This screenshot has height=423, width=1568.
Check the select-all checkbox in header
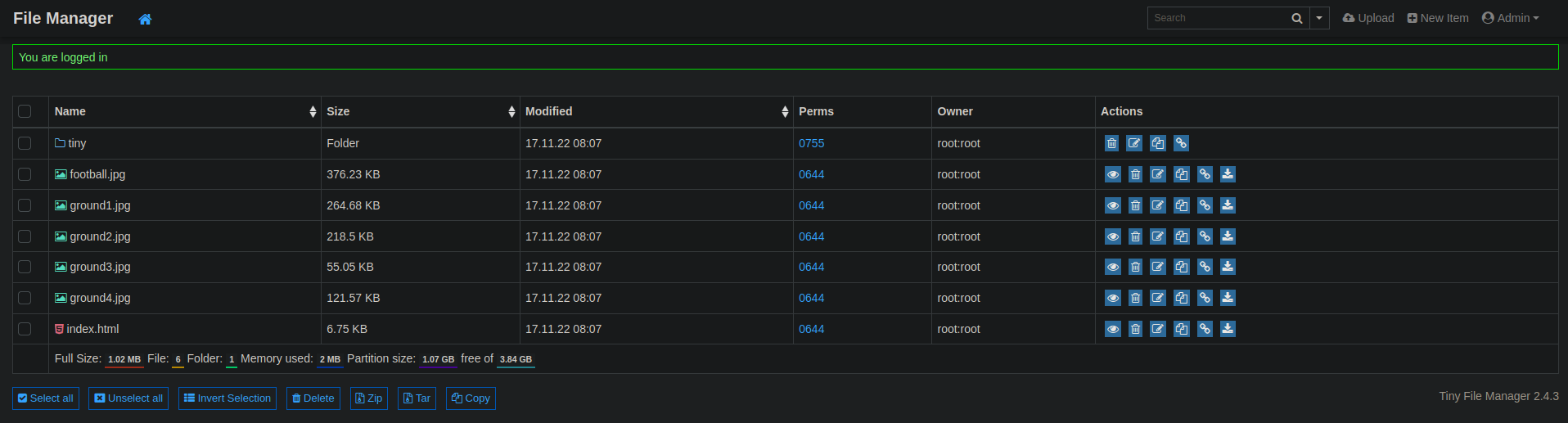[x=25, y=111]
